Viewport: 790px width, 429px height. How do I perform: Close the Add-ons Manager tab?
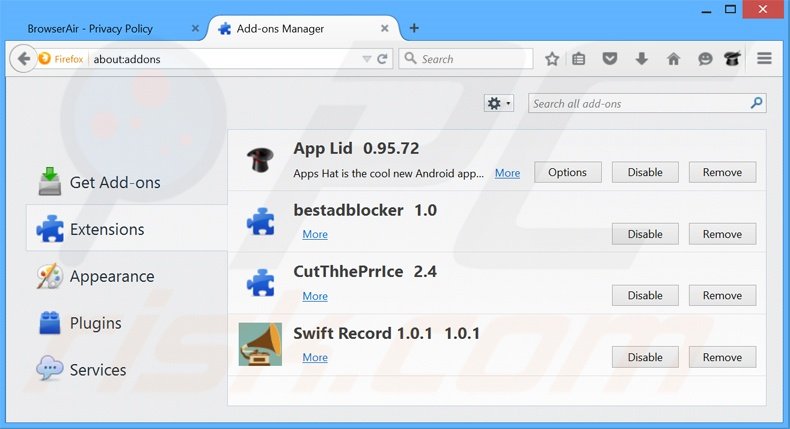384,29
